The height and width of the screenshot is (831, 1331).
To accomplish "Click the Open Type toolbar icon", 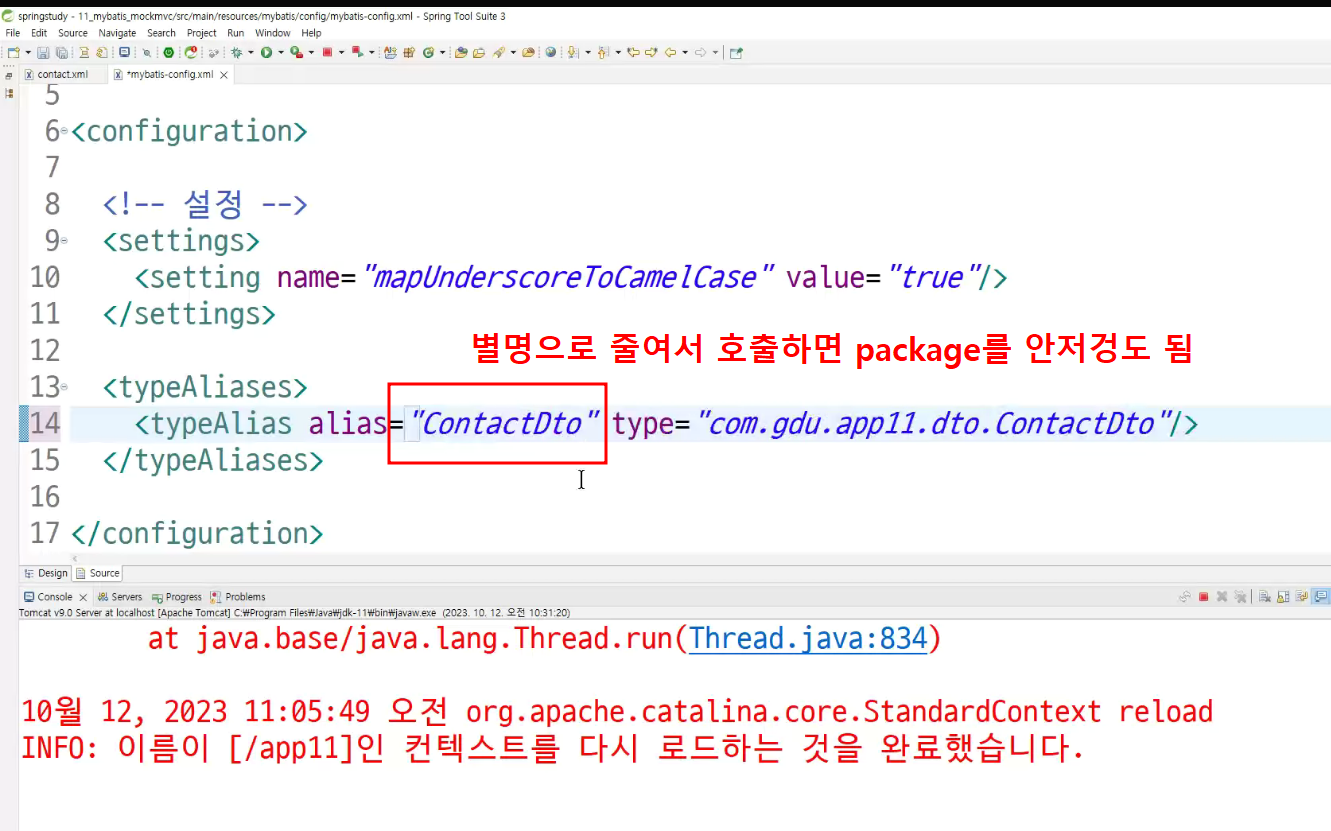I will point(460,52).
